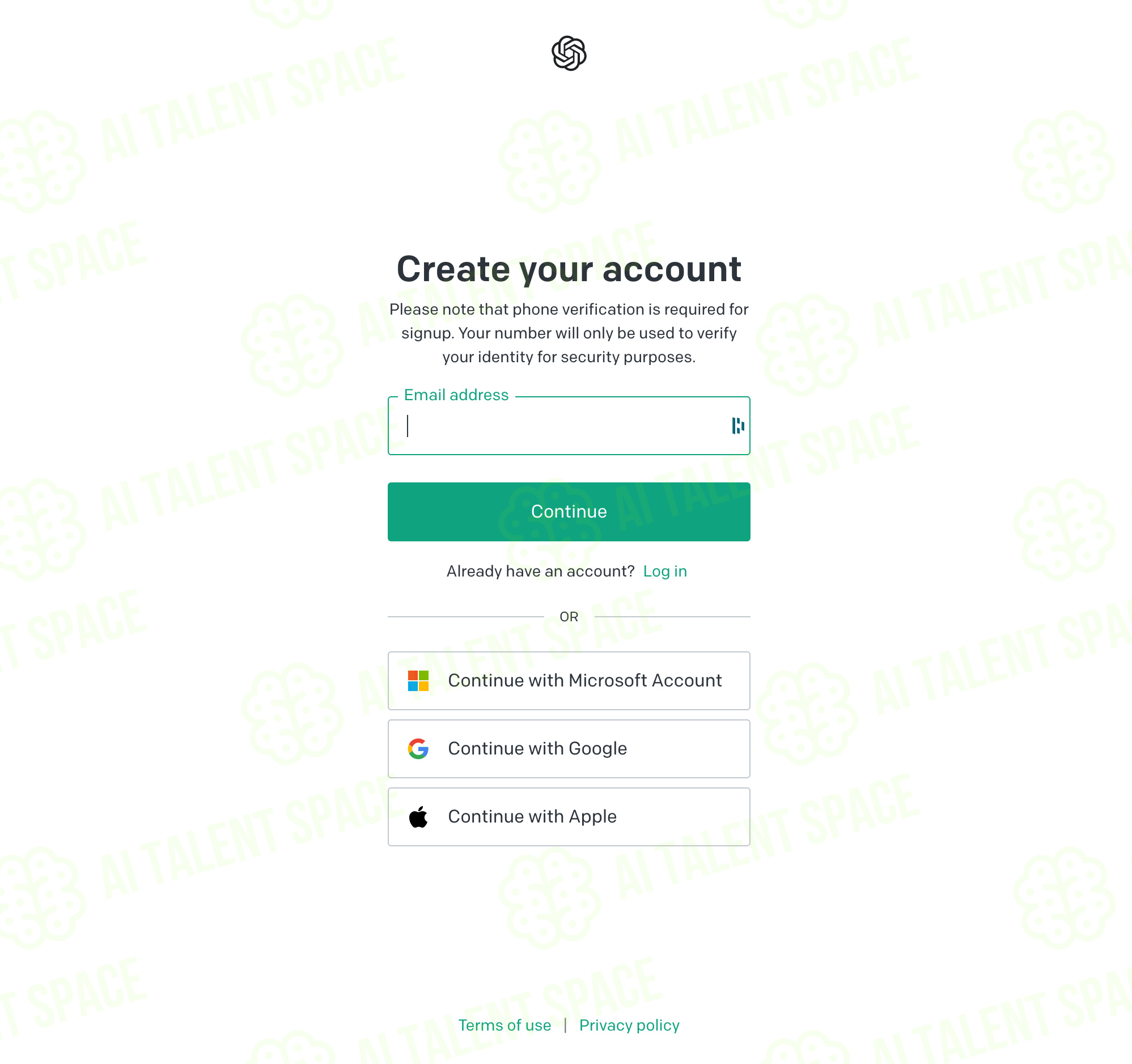Screen dimensions: 1132x1064
Task: Click the phone verification notice text
Action: [x=569, y=333]
